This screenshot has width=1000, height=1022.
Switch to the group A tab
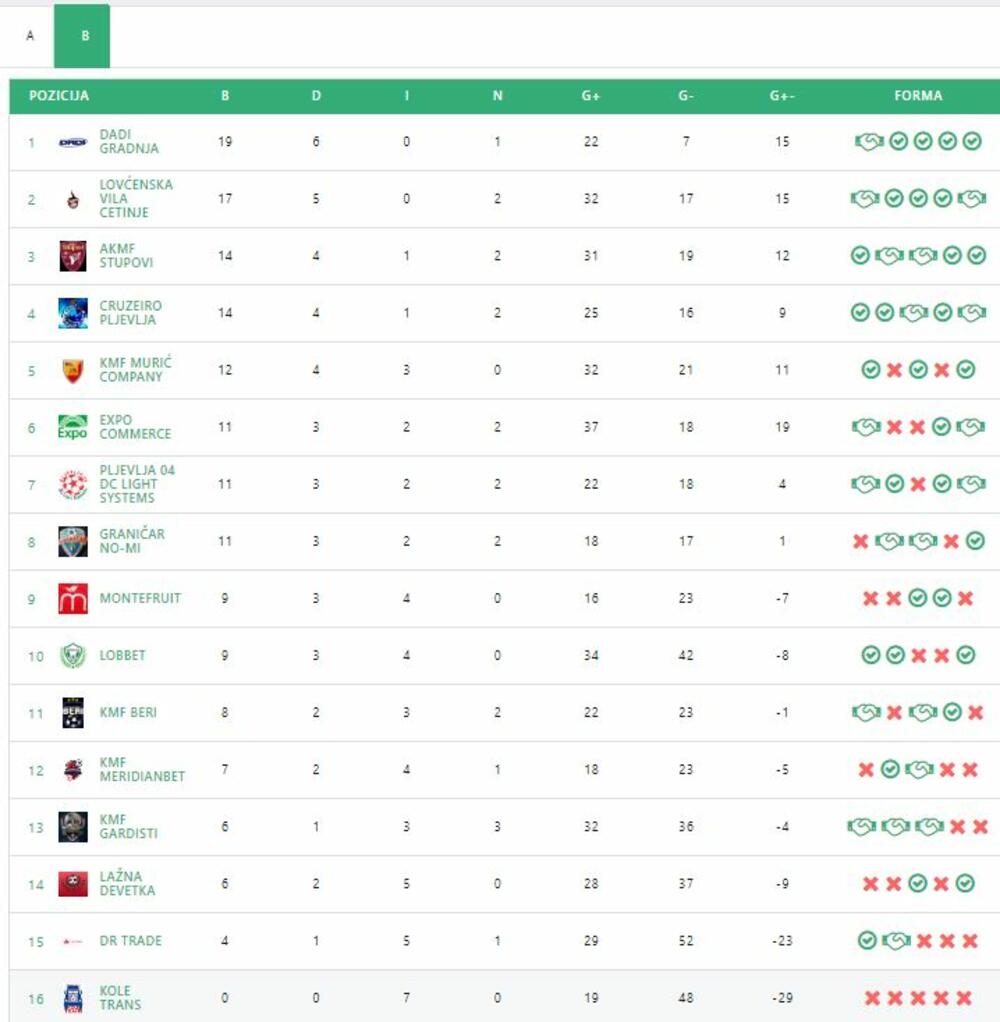(30, 36)
